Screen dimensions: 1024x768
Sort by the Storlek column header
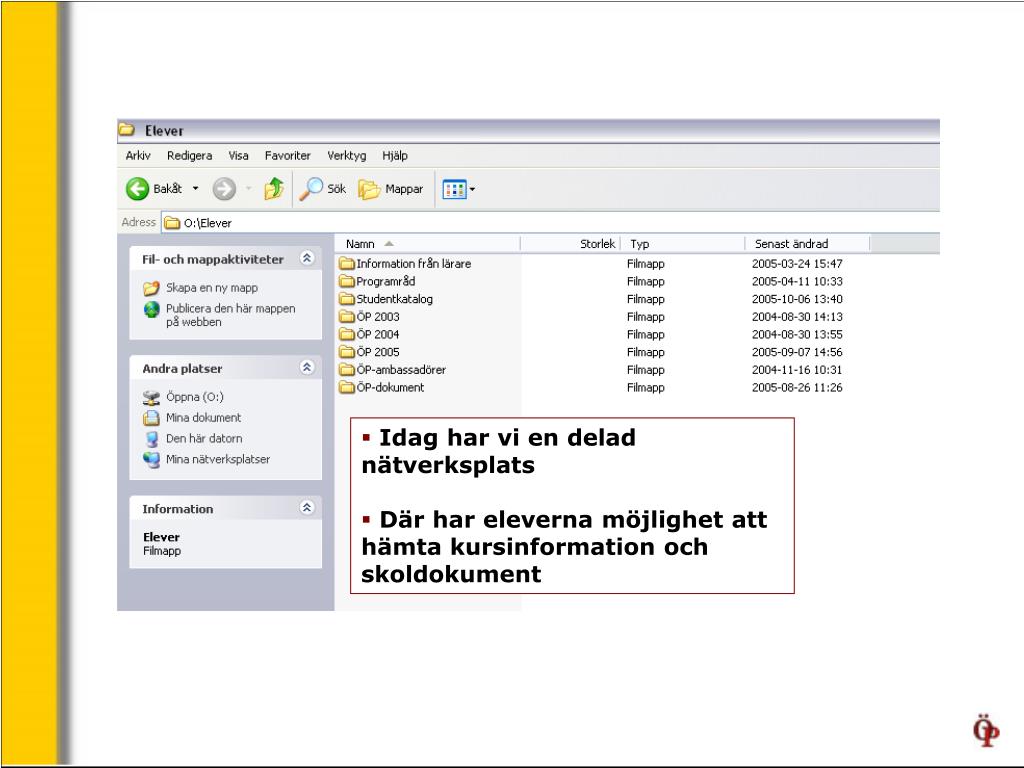pyautogui.click(x=570, y=244)
